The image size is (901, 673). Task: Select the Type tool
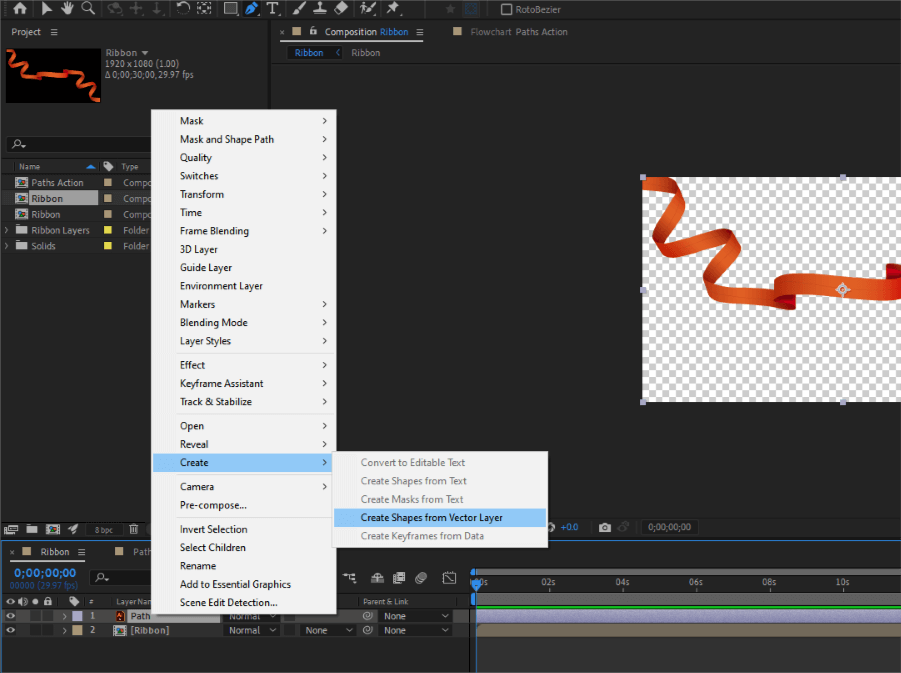pos(272,8)
